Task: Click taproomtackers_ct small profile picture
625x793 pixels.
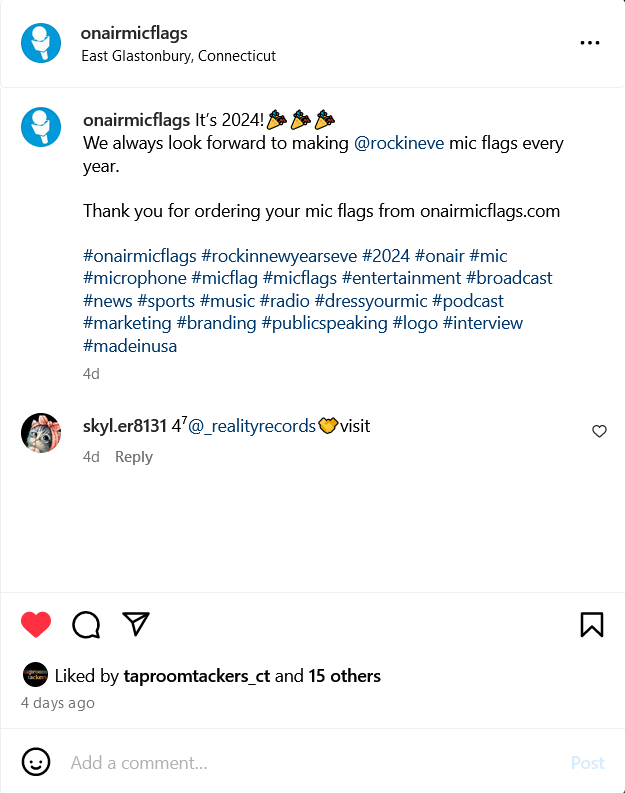Action: 35,675
